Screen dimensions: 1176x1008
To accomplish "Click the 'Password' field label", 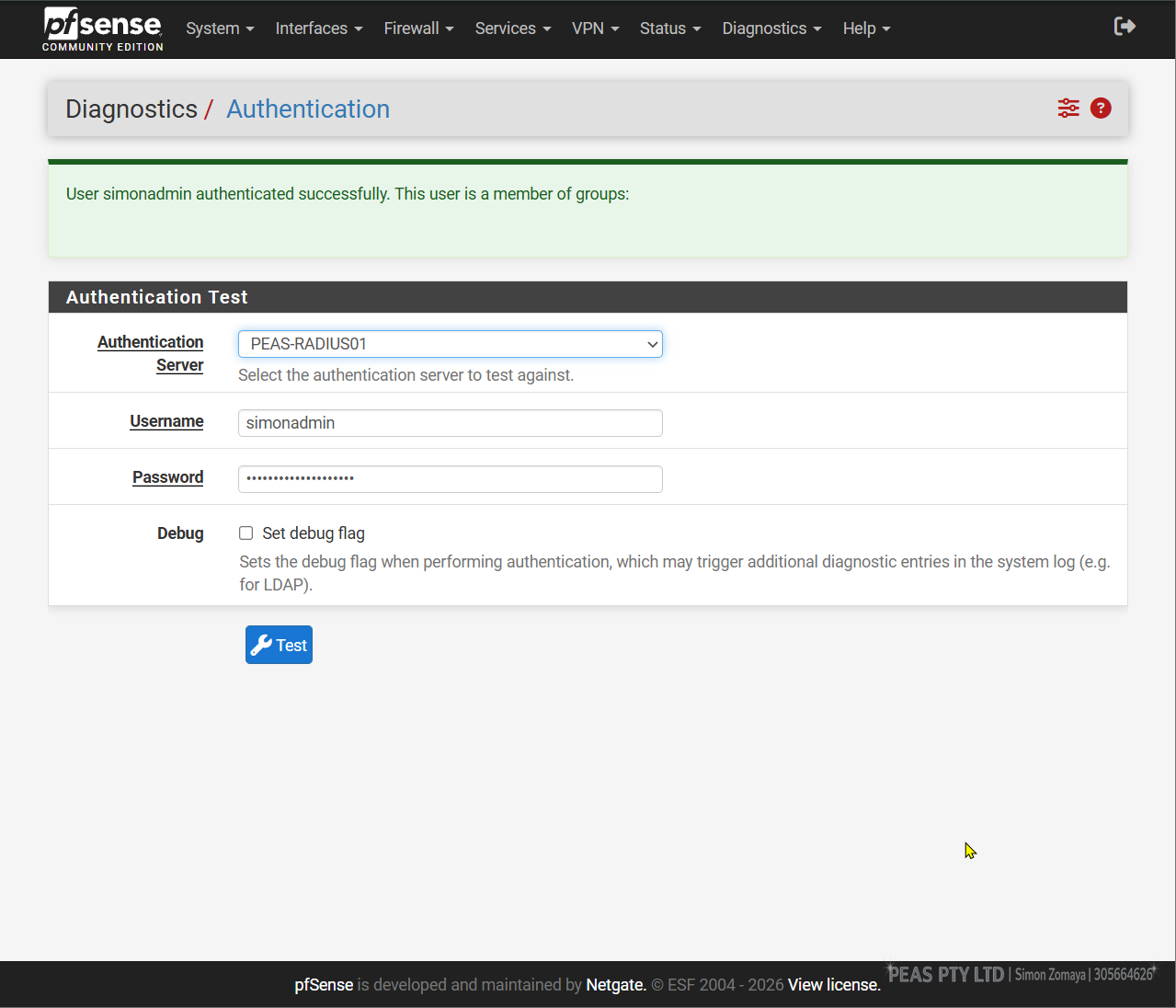I will tap(168, 477).
